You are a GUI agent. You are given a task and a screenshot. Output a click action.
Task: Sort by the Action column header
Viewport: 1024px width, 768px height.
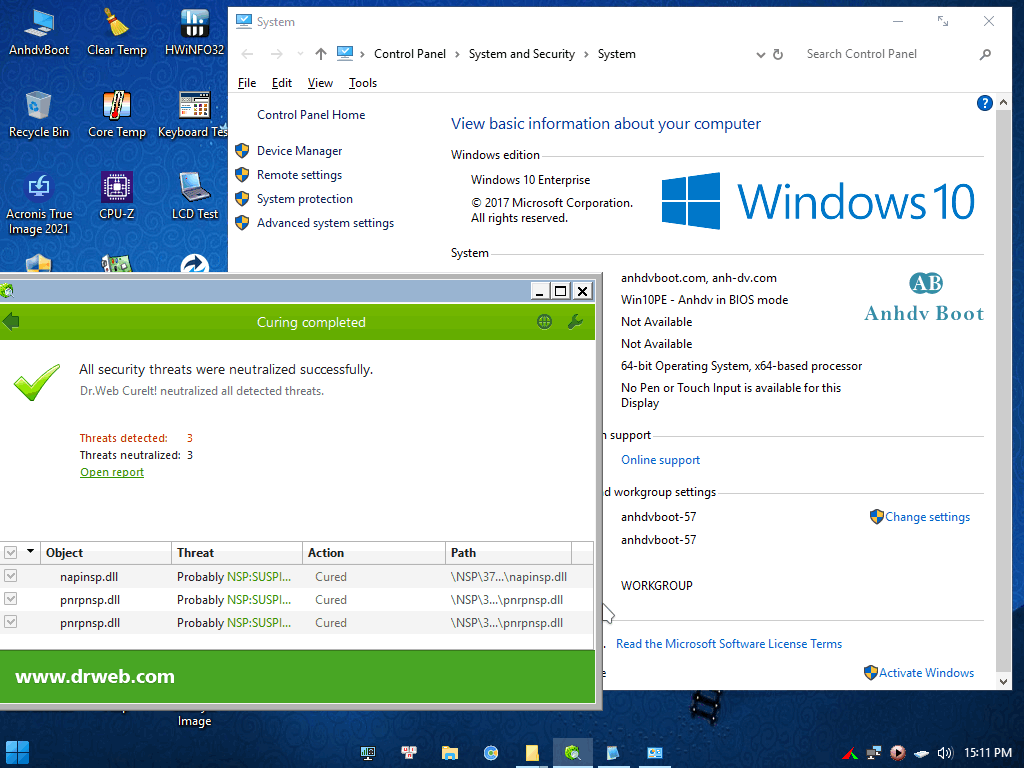[374, 552]
